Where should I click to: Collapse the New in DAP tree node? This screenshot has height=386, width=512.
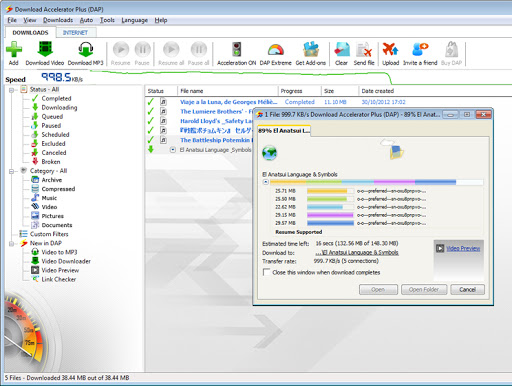[x=12, y=244]
